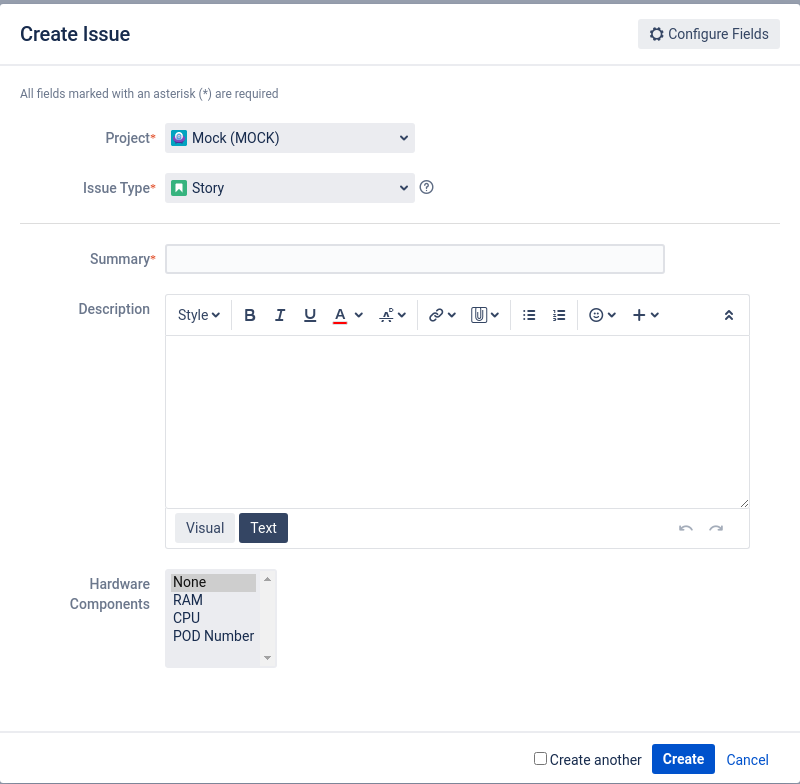The height and width of the screenshot is (784, 800).
Task: Click the Configure Fields button
Action: pyautogui.click(x=709, y=34)
